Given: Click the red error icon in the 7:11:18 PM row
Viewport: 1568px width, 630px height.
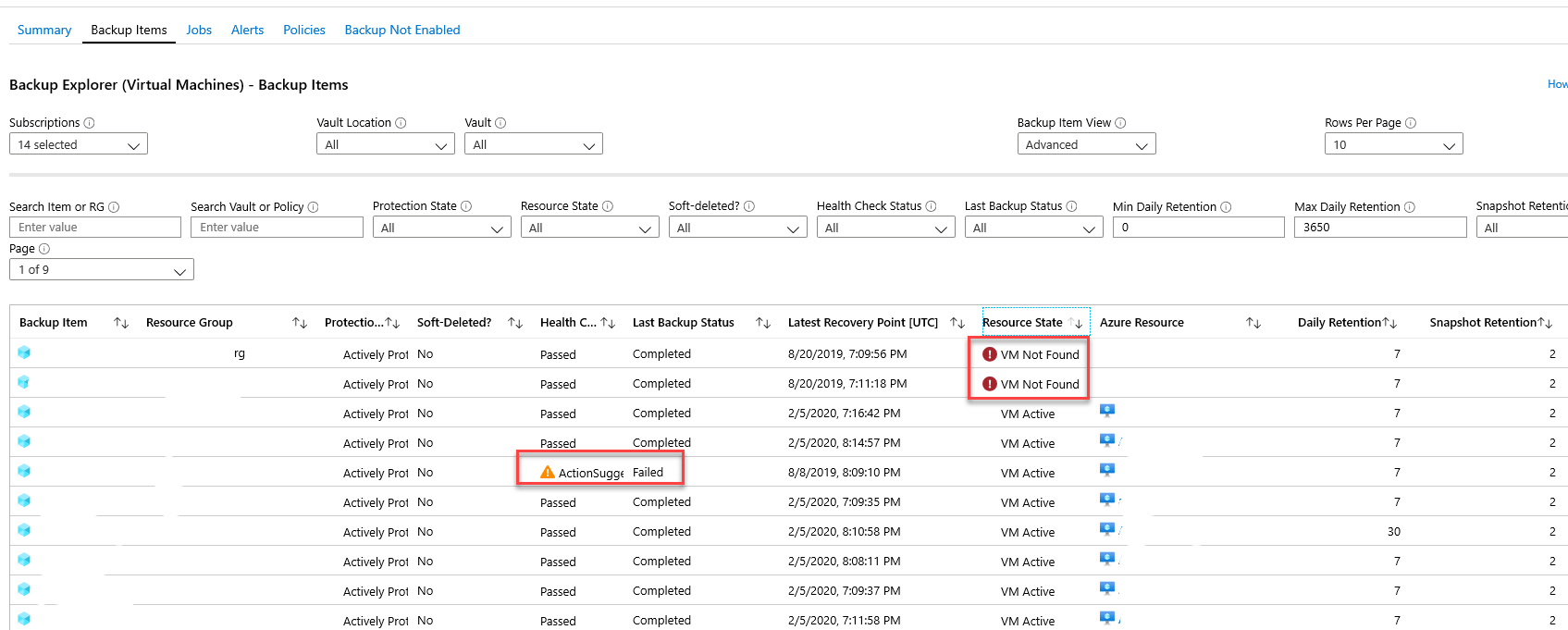Looking at the screenshot, I should (990, 384).
